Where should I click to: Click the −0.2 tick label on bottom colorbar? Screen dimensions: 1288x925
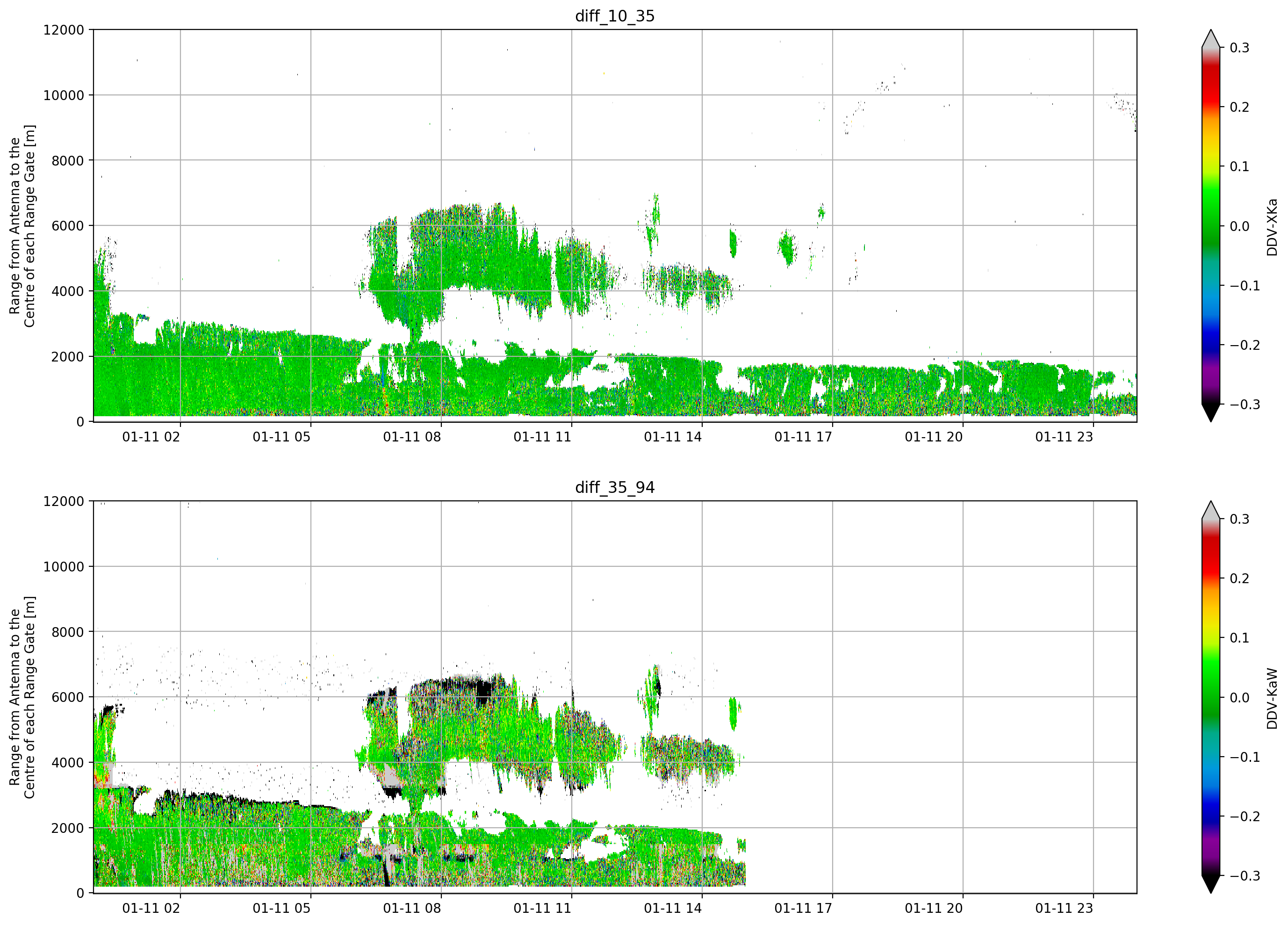click(1245, 817)
